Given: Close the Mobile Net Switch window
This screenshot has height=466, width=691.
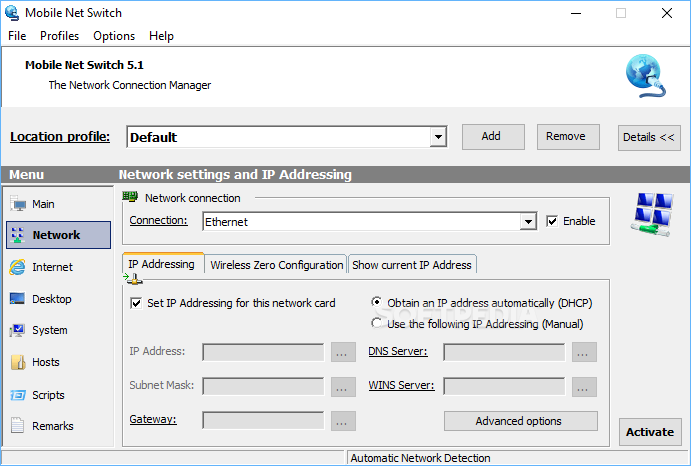Looking at the screenshot, I should point(667,13).
